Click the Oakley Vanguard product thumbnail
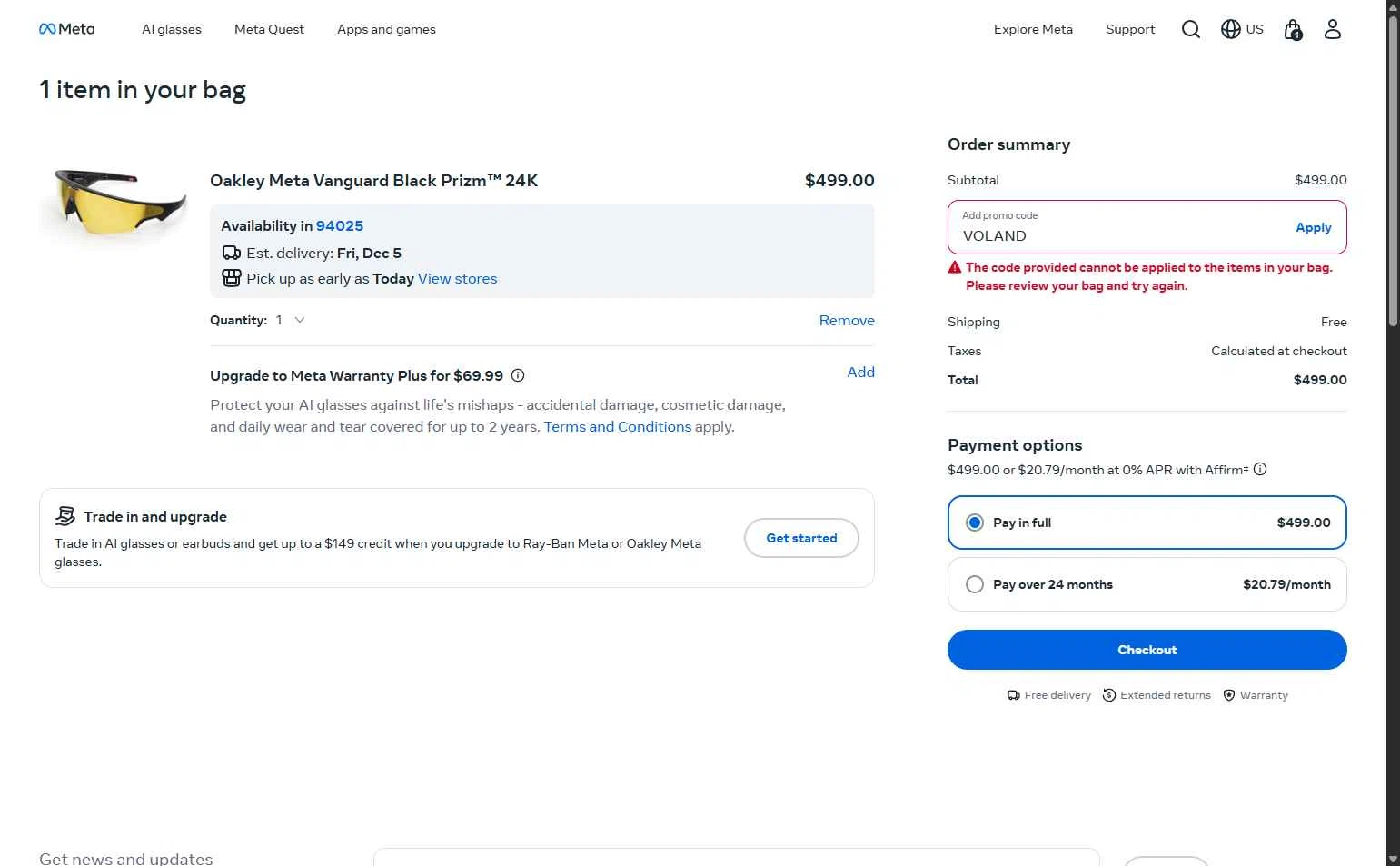Screen dimensions: 1400x866 114,202
